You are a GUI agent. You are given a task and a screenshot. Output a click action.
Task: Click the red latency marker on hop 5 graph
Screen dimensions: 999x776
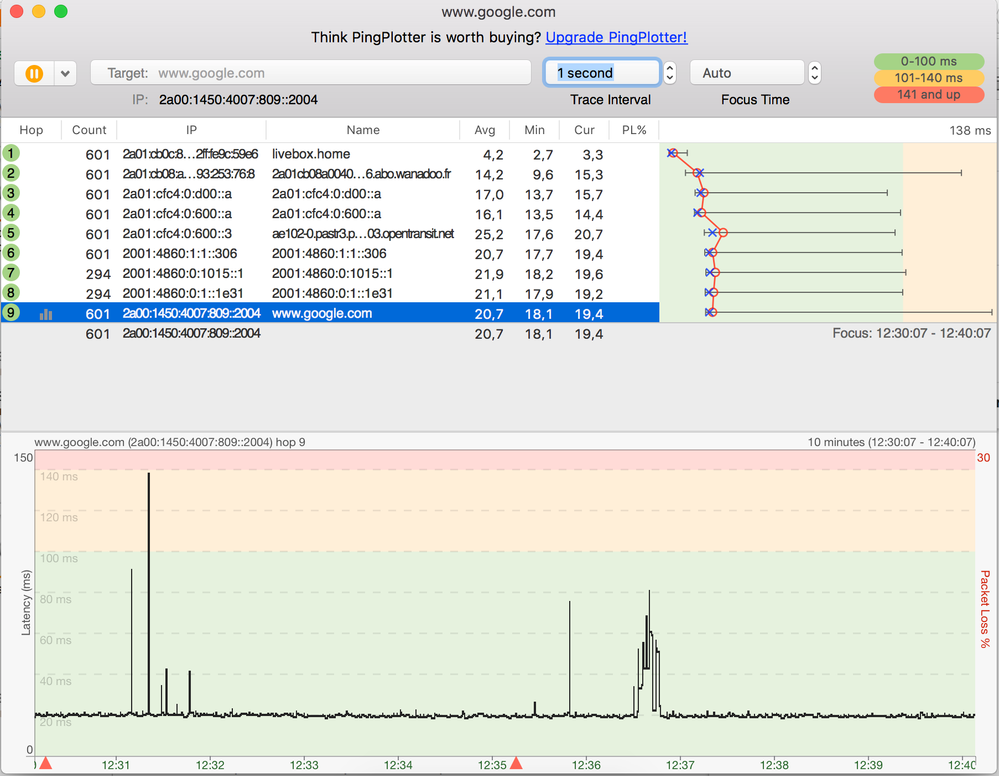coord(722,233)
